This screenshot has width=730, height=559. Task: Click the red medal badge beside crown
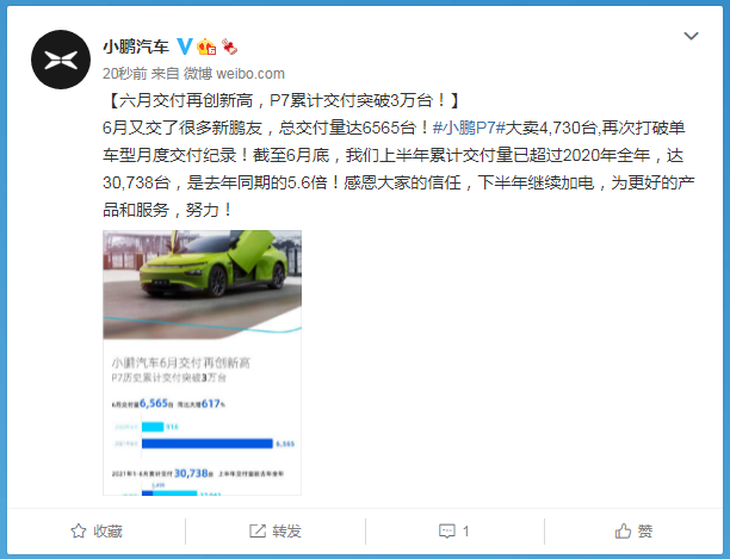tap(229, 47)
